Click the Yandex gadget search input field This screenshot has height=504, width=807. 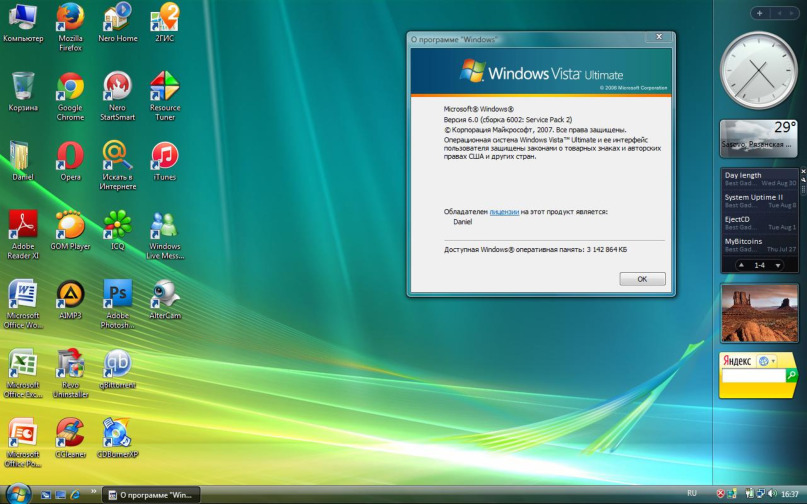(x=752, y=375)
